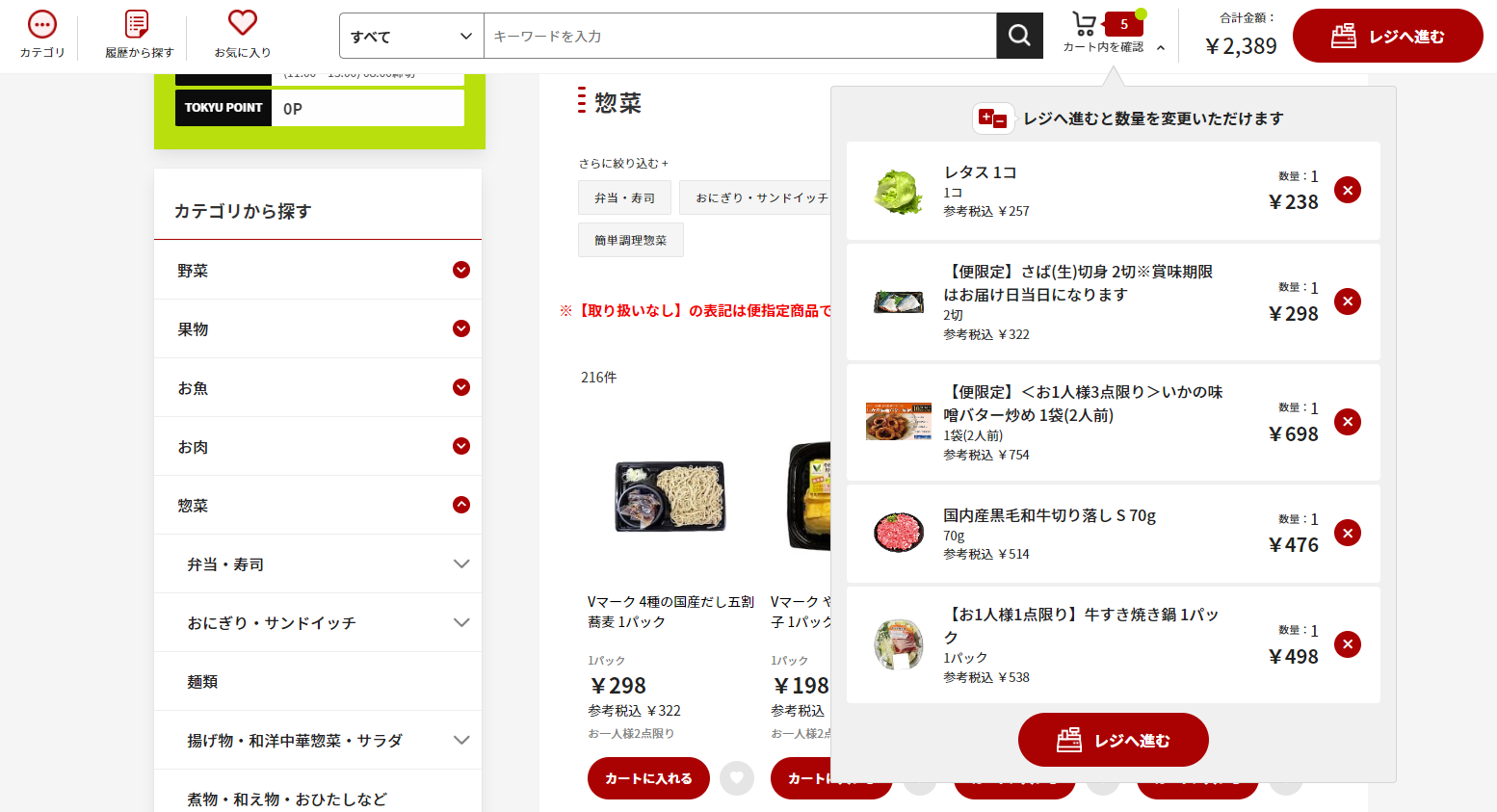Expand 弁当・寿司 subcategory
Image resolution: width=1497 pixels, height=812 pixels.
pos(460,564)
